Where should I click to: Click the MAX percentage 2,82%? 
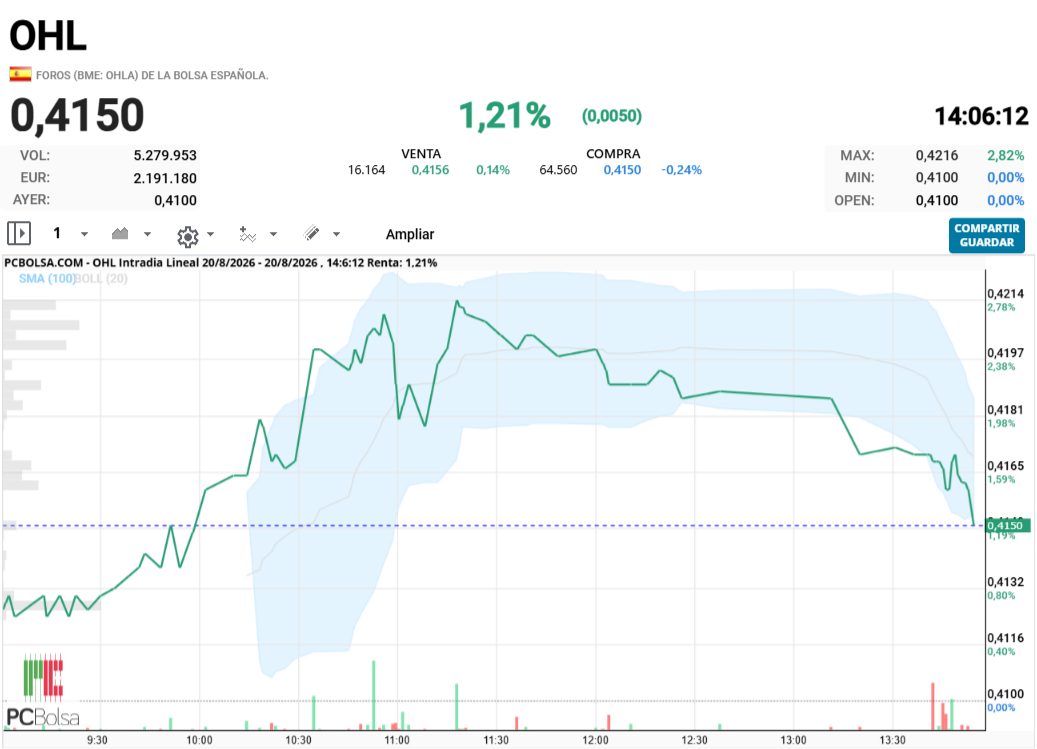tap(1005, 155)
